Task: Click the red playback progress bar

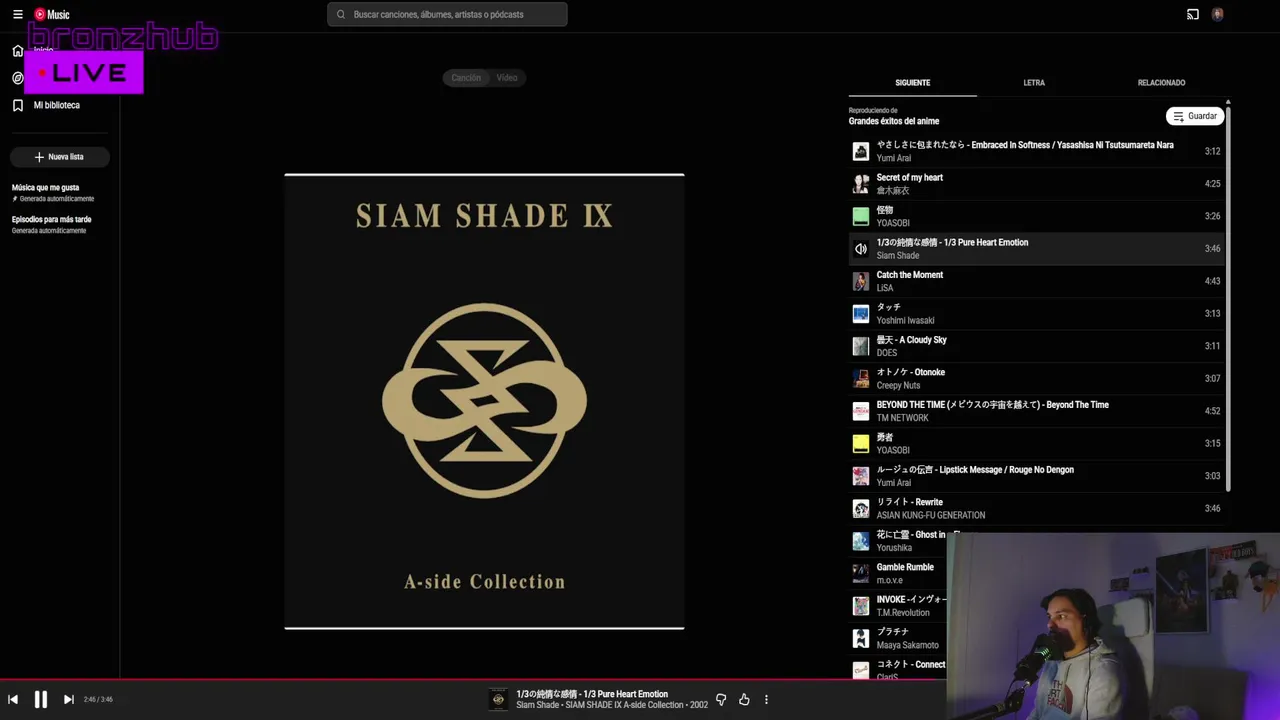Action: (472, 680)
